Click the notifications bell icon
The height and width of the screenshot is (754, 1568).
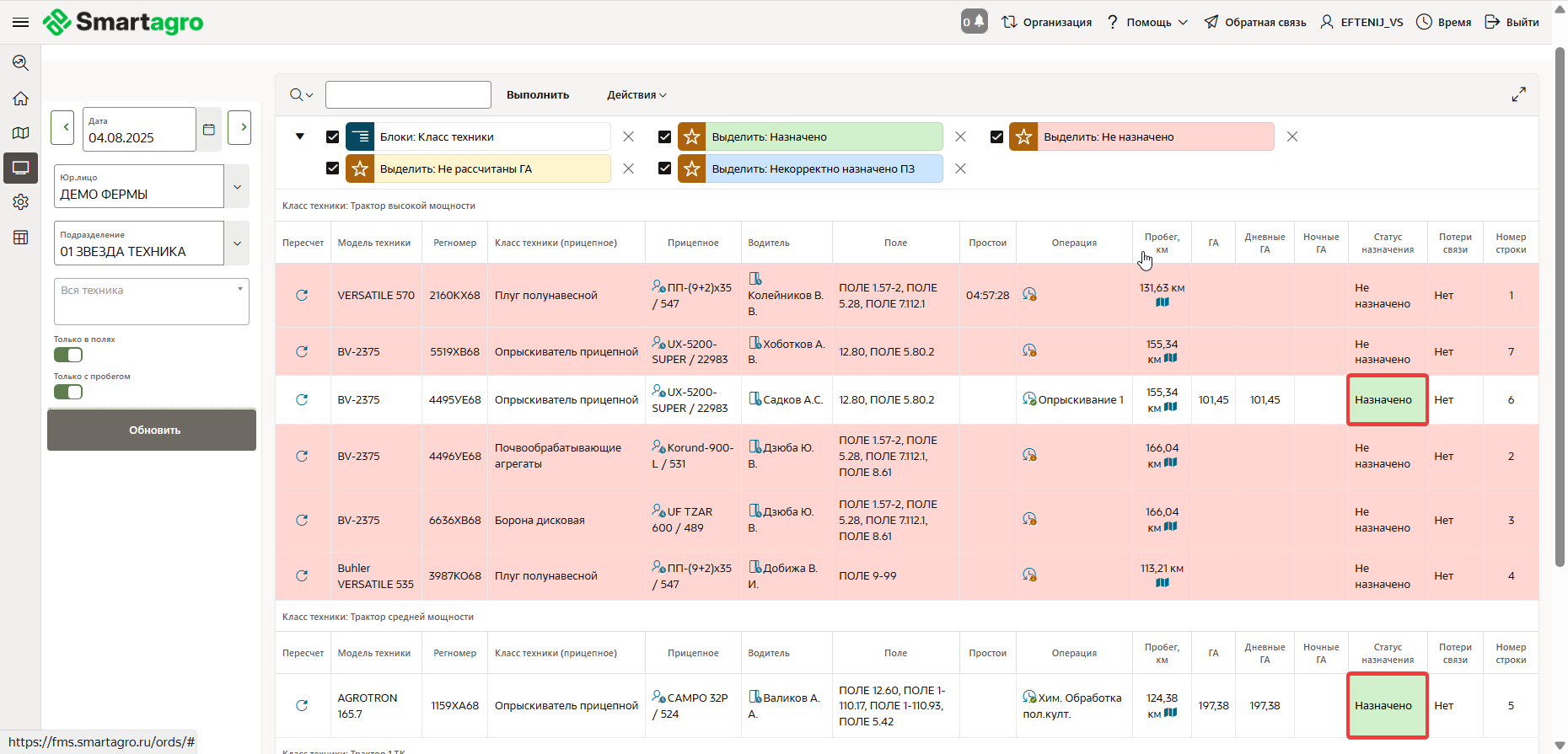[x=974, y=22]
